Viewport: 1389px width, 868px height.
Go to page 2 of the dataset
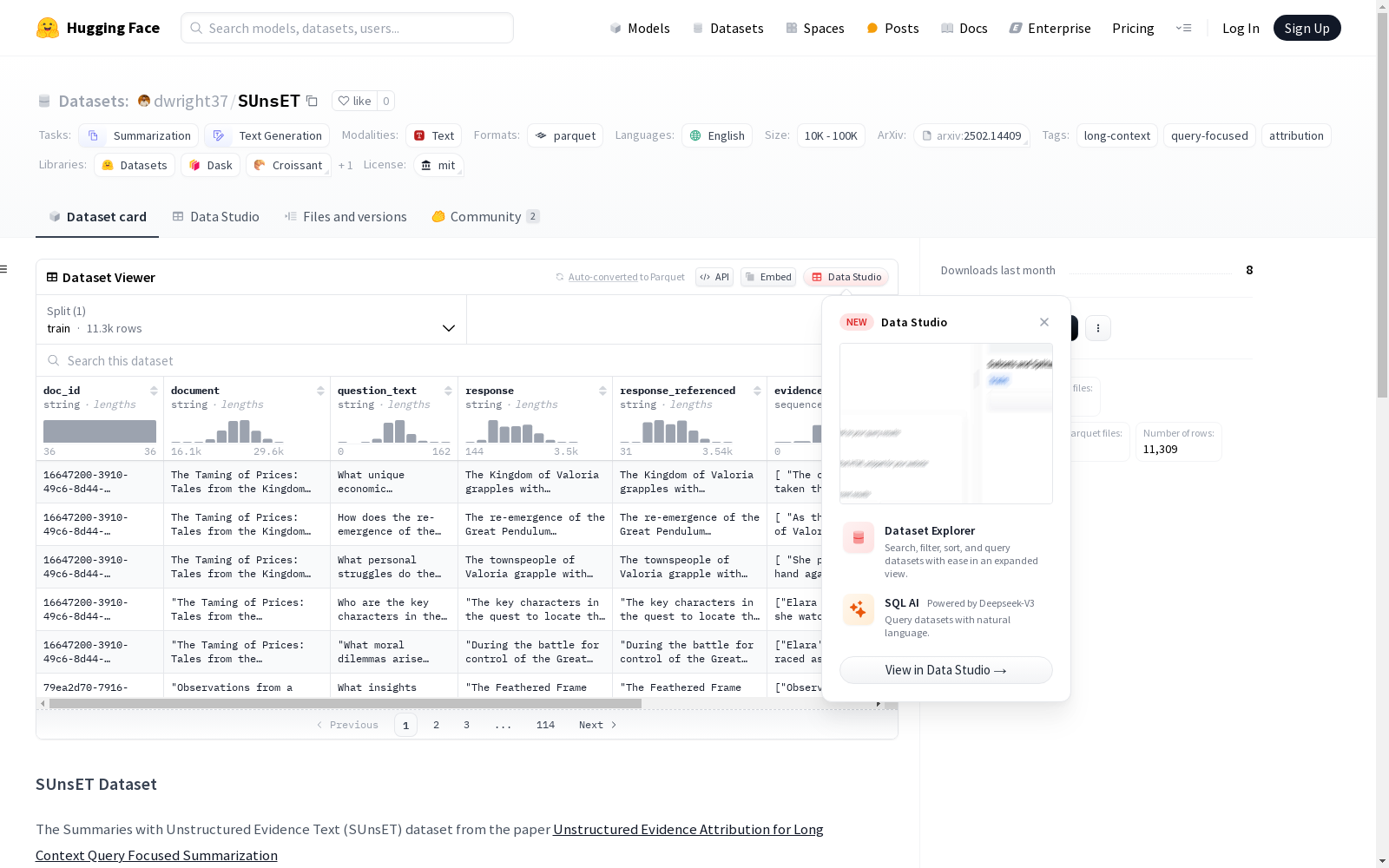(x=436, y=725)
